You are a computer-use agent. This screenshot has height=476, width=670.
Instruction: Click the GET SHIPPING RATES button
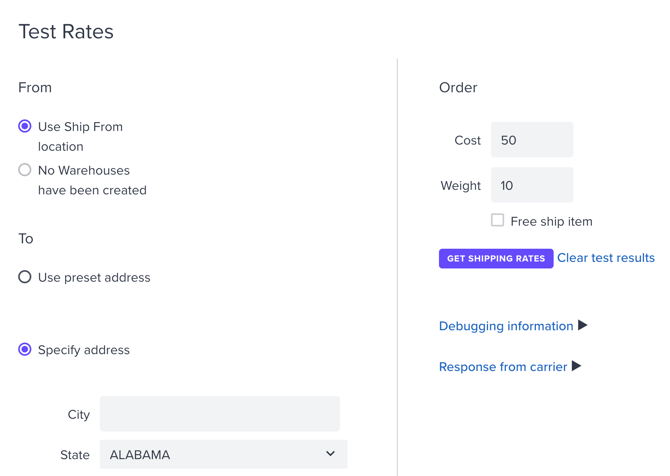pos(496,259)
